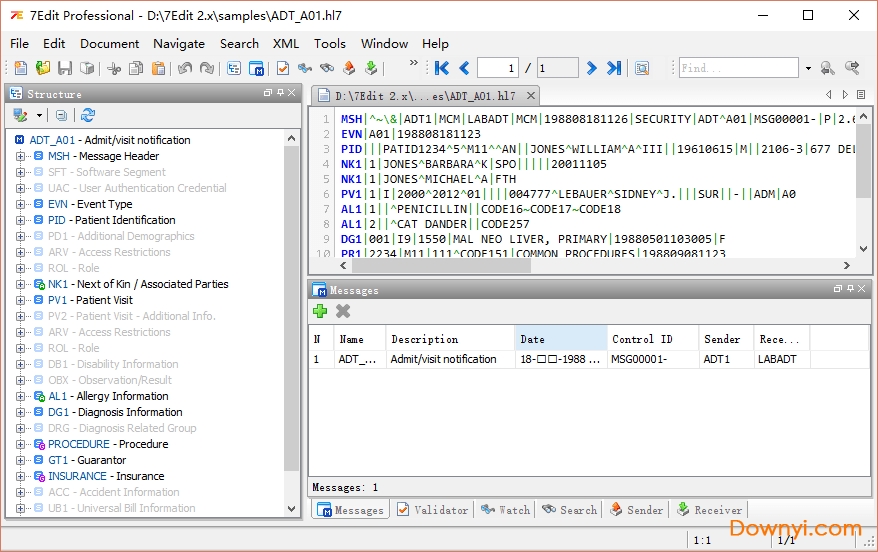
Task: Go to the next message arrow
Action: (591, 68)
